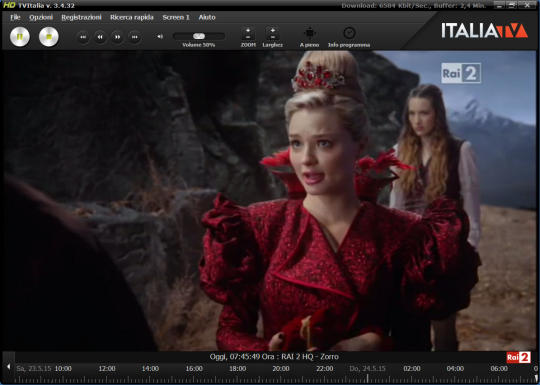This screenshot has height=385, width=540.
Task: Jump to 14:00 on the timeline
Action: coord(150,368)
